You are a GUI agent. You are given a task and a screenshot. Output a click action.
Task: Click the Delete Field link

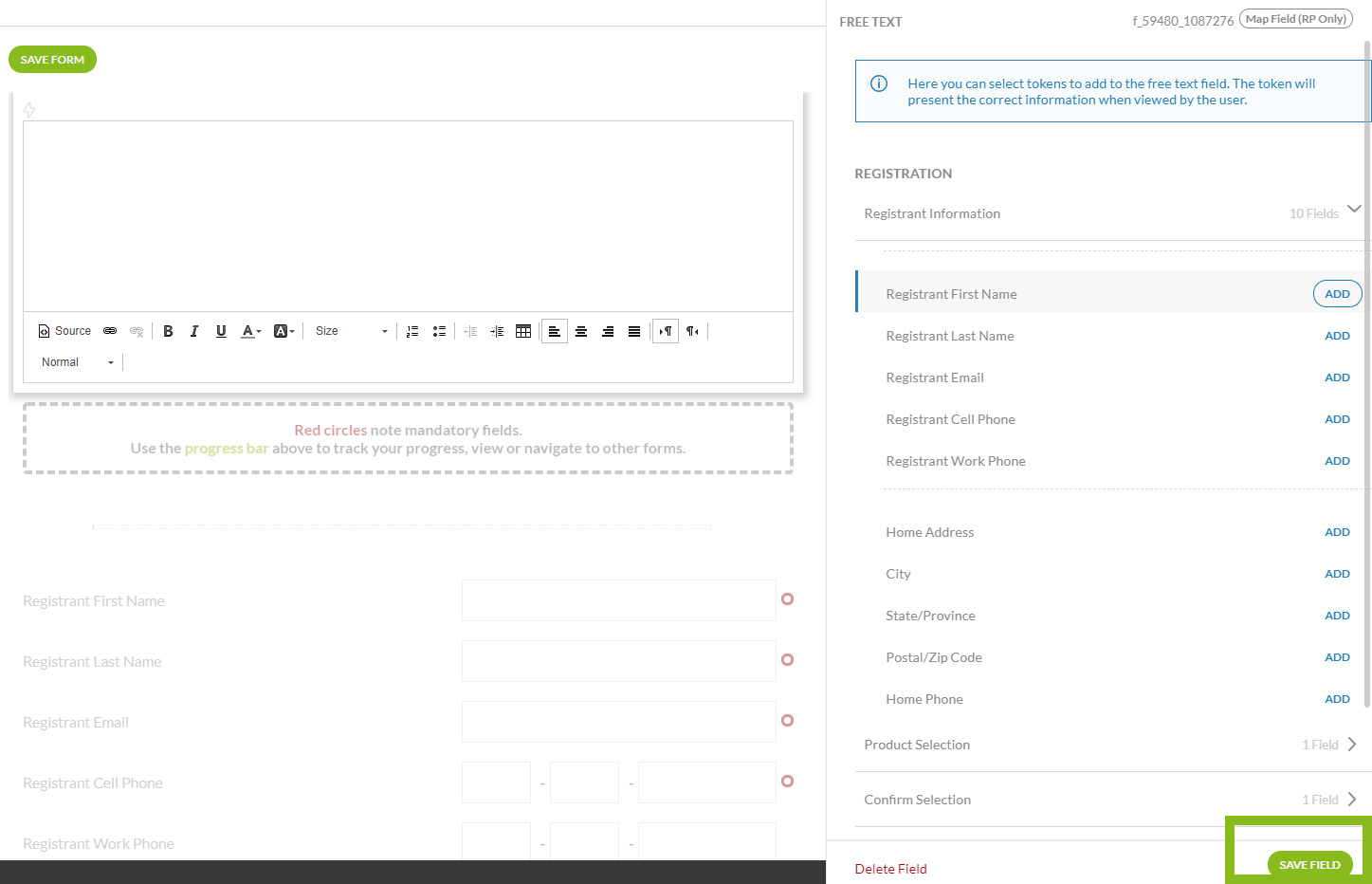(890, 869)
